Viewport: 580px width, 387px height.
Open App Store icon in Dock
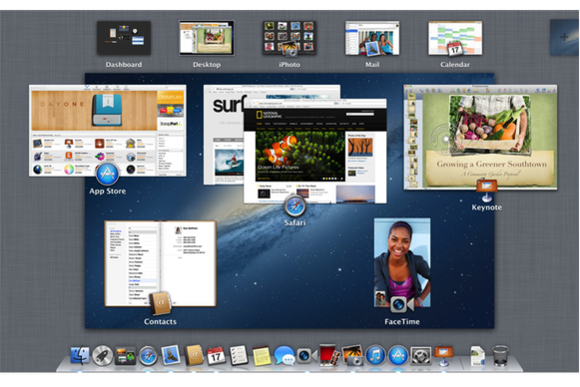398,356
